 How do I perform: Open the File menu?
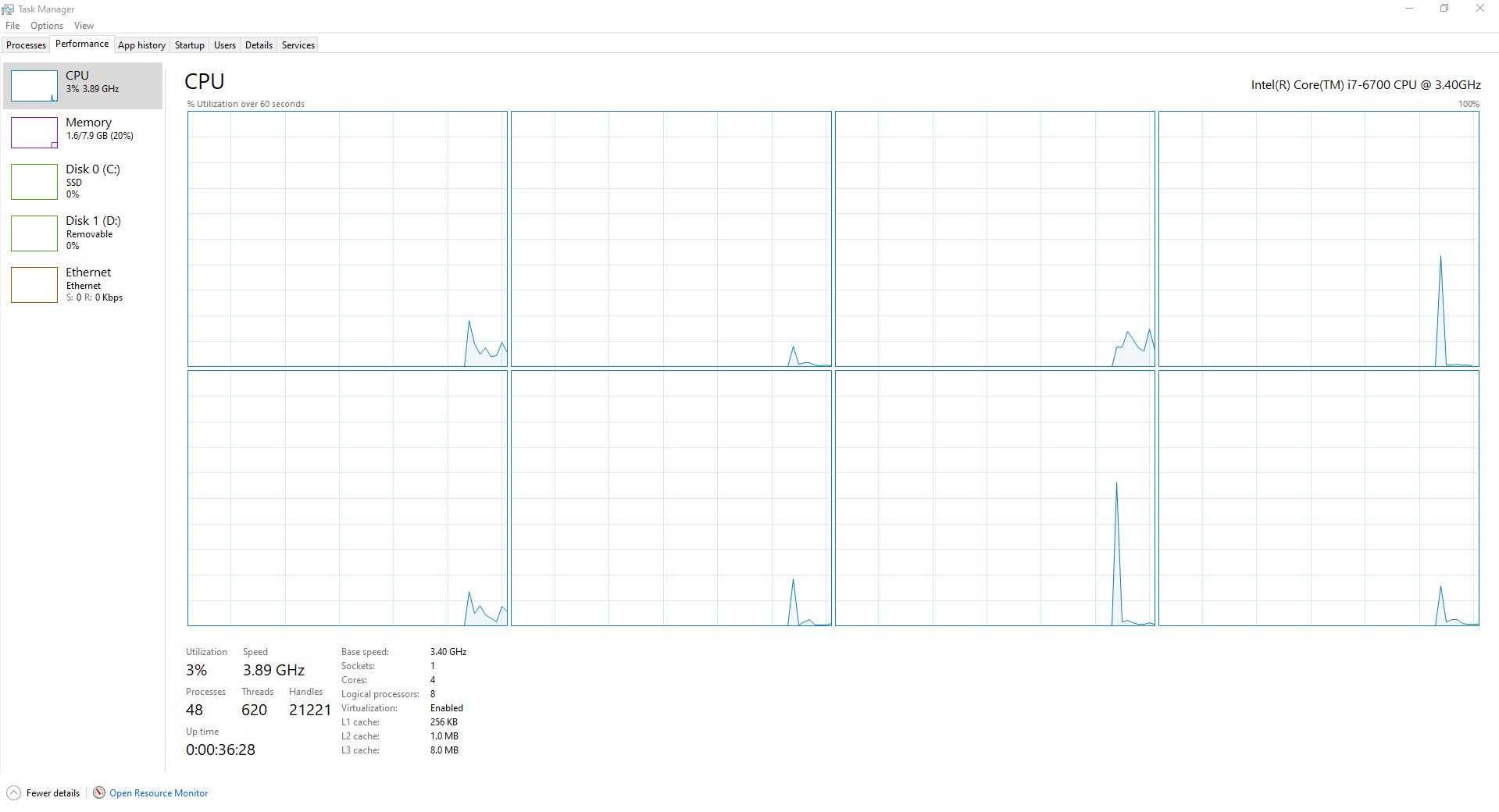click(12, 26)
